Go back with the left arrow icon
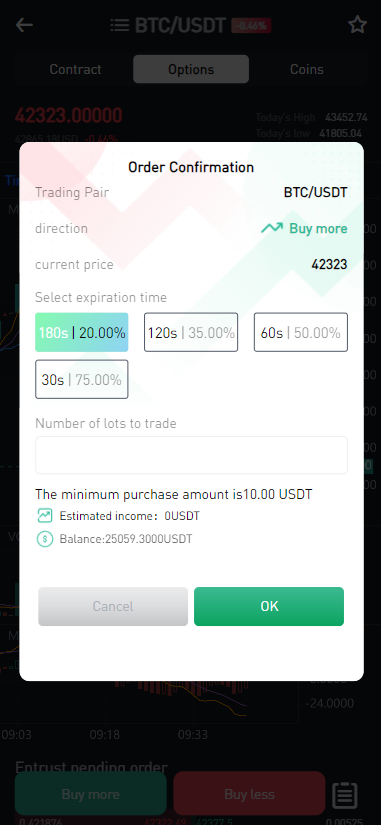 24,25
